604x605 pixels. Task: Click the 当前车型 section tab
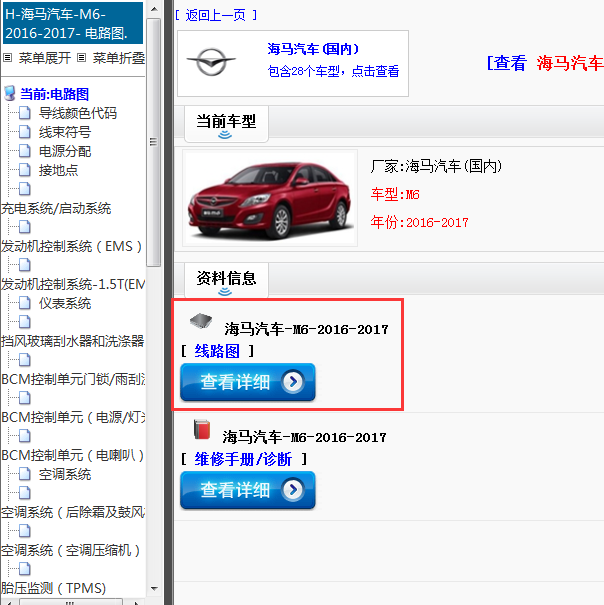click(x=226, y=124)
